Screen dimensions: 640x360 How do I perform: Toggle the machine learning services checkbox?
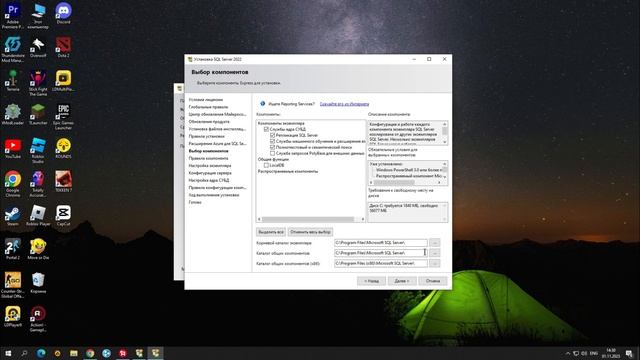pos(273,141)
